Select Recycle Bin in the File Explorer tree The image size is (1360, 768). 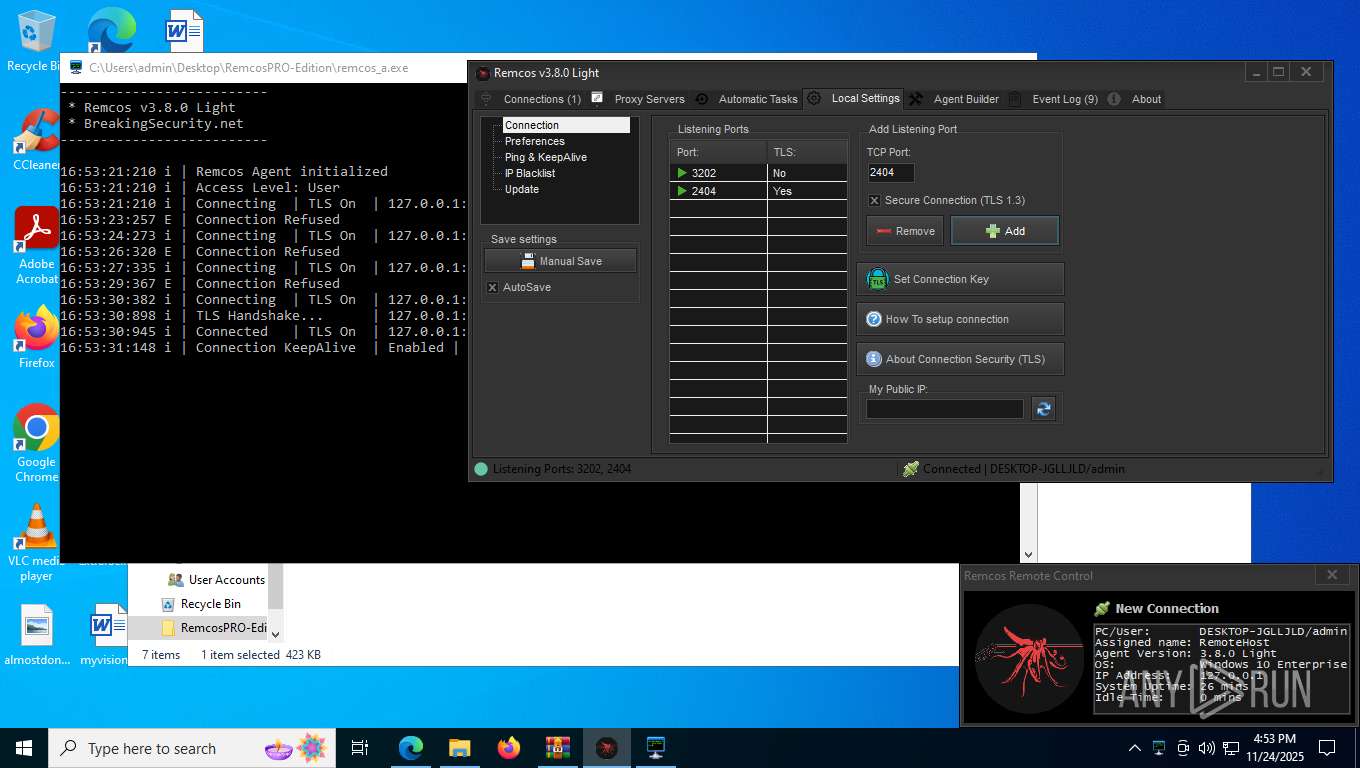click(x=202, y=604)
